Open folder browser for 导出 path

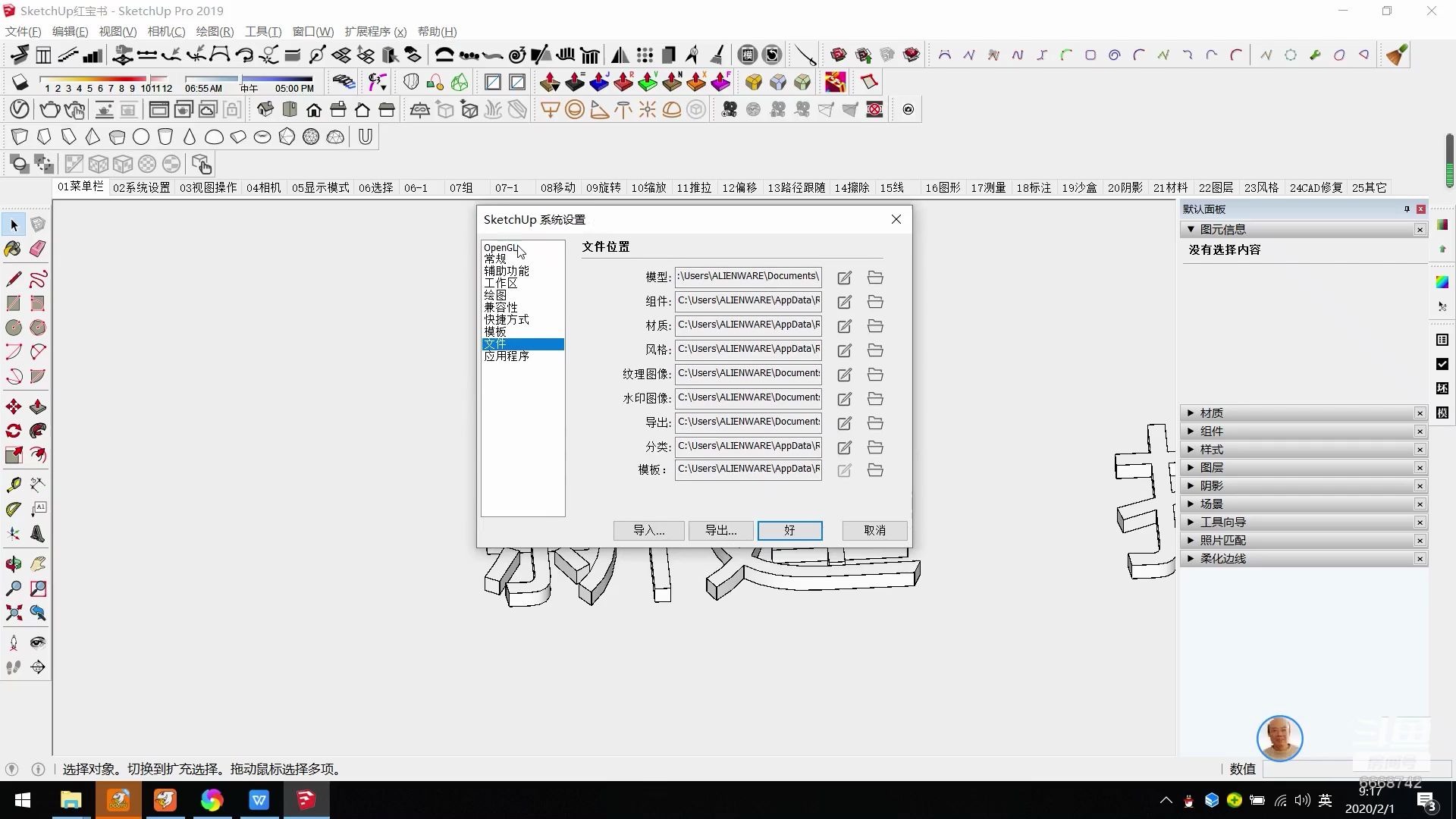pos(875,423)
